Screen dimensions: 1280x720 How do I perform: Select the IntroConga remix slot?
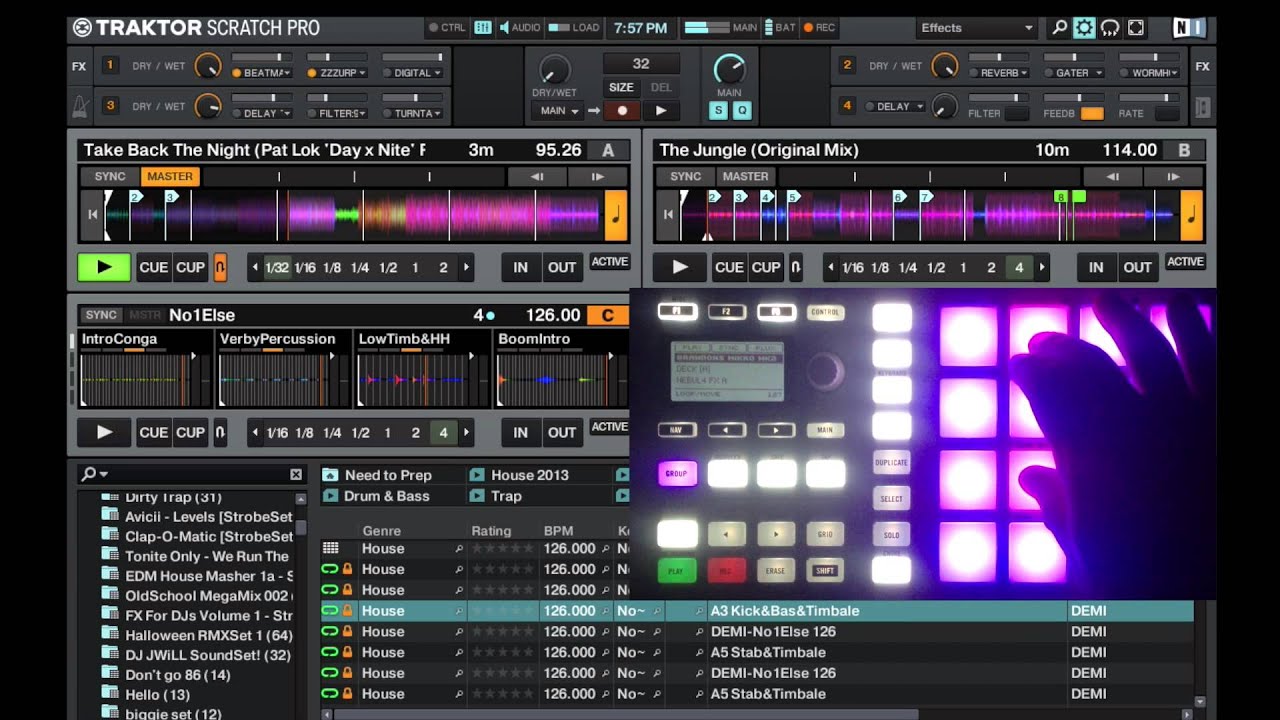pyautogui.click(x=146, y=370)
